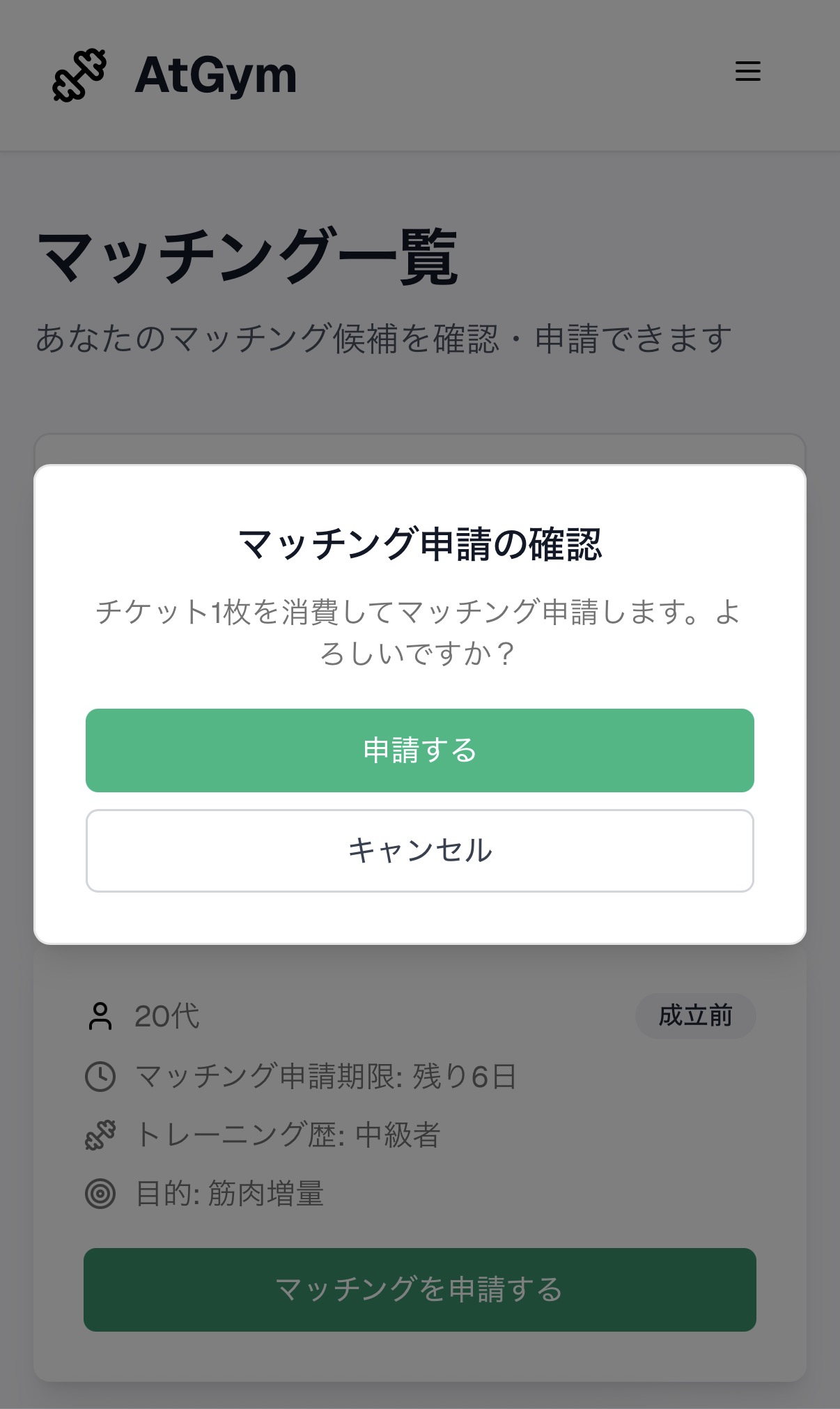This screenshot has width=840, height=1409.
Task: Click the トレーニング歴: 中級者 text
Action: [x=288, y=1135]
